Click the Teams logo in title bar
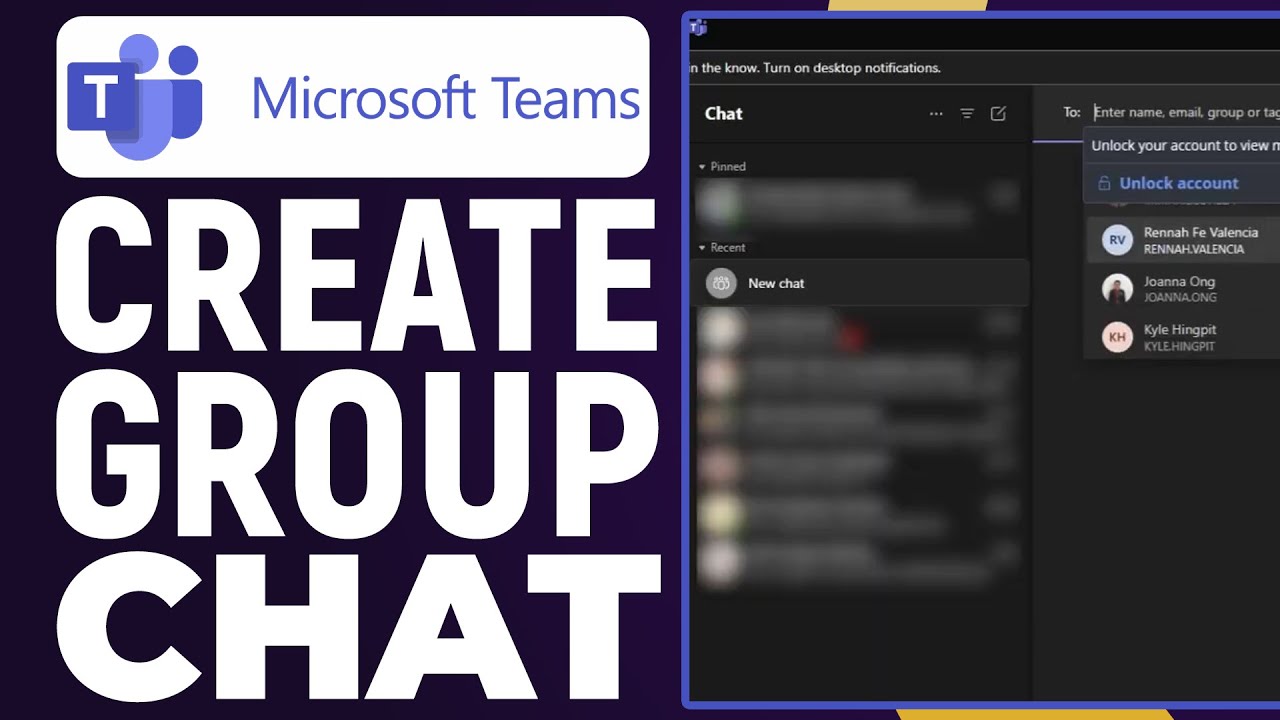Screen dimensions: 1280x720 coord(698,28)
